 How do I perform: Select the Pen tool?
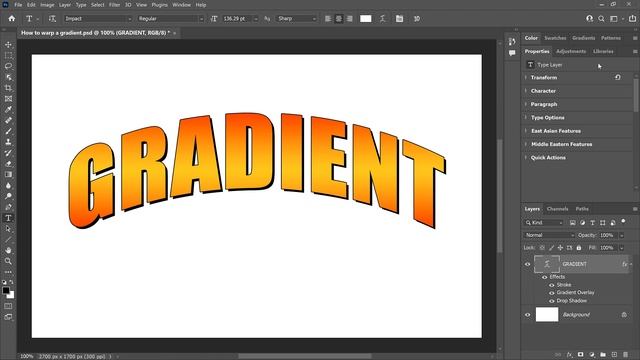[8, 207]
